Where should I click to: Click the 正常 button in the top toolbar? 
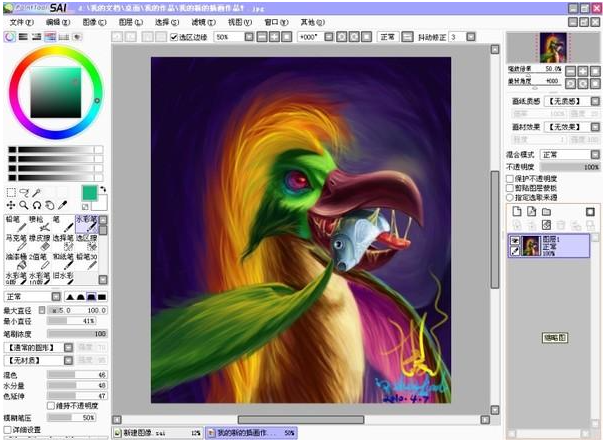(x=387, y=37)
